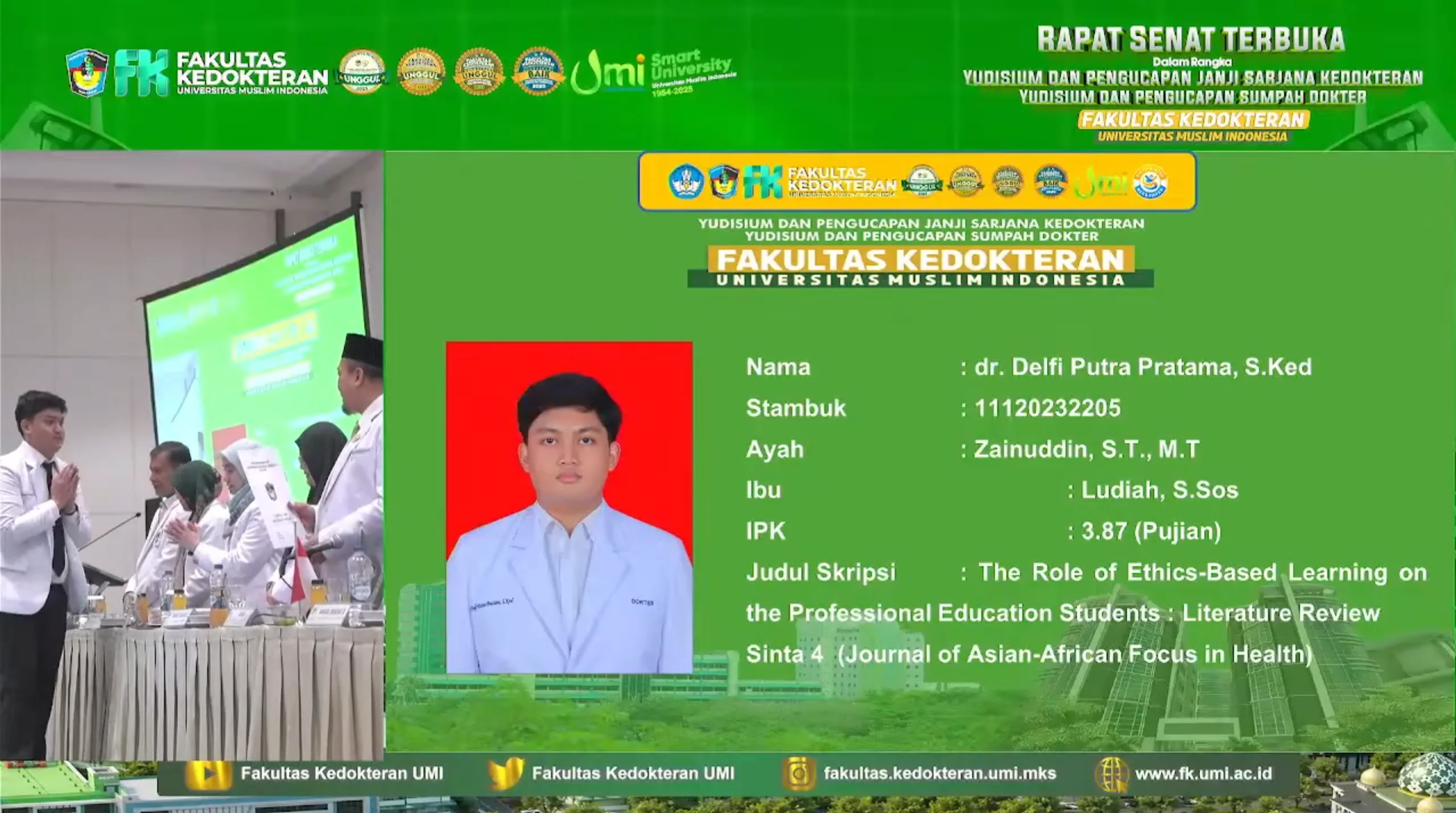The width and height of the screenshot is (1456, 813).
Task: Click the UMI Smart University logo
Action: tap(653, 73)
